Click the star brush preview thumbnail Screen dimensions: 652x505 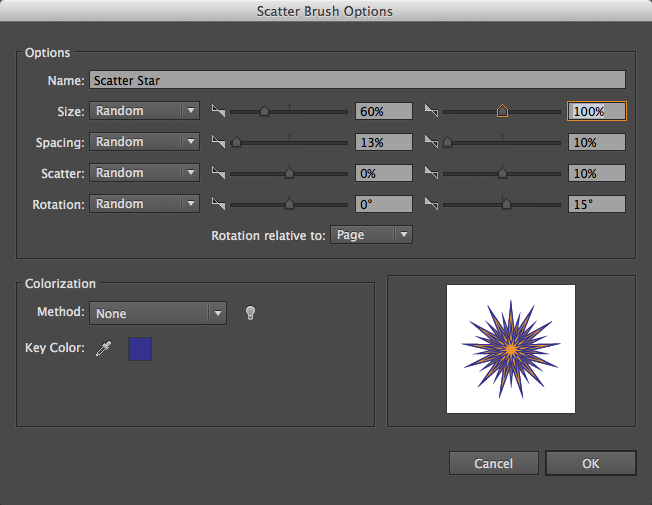(511, 349)
